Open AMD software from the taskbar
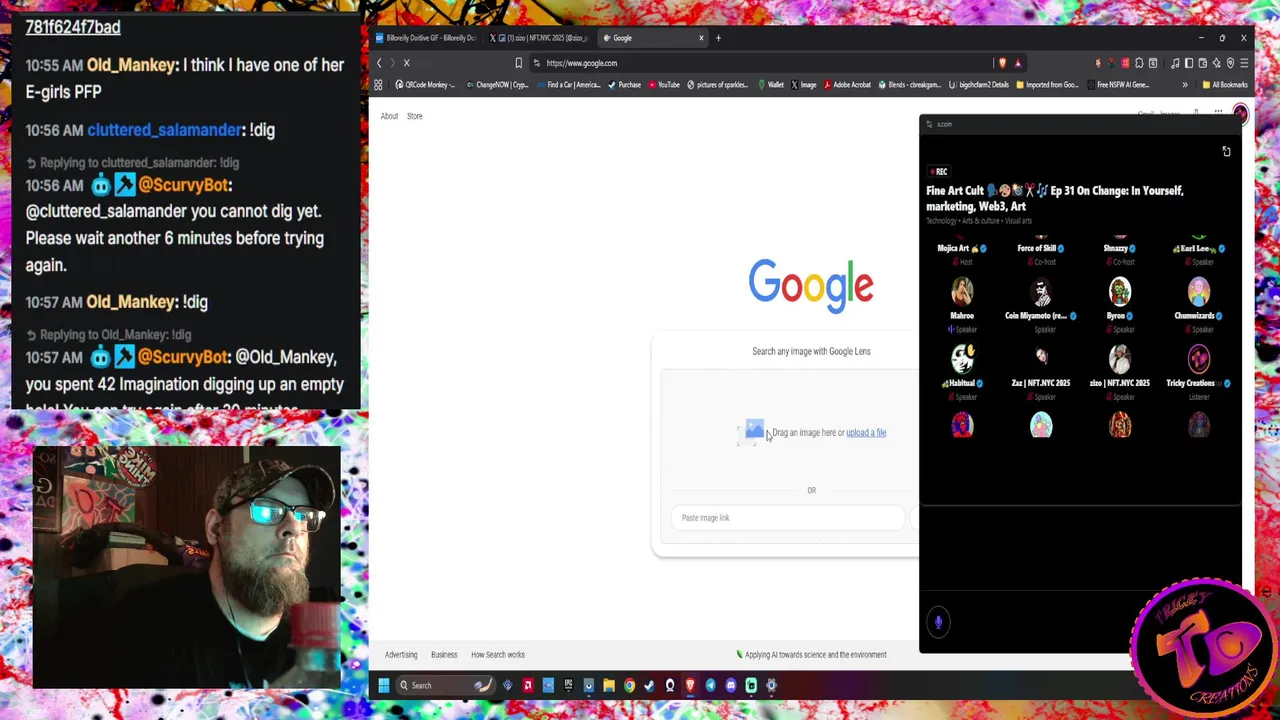This screenshot has height=720, width=1280. pyautogui.click(x=528, y=685)
